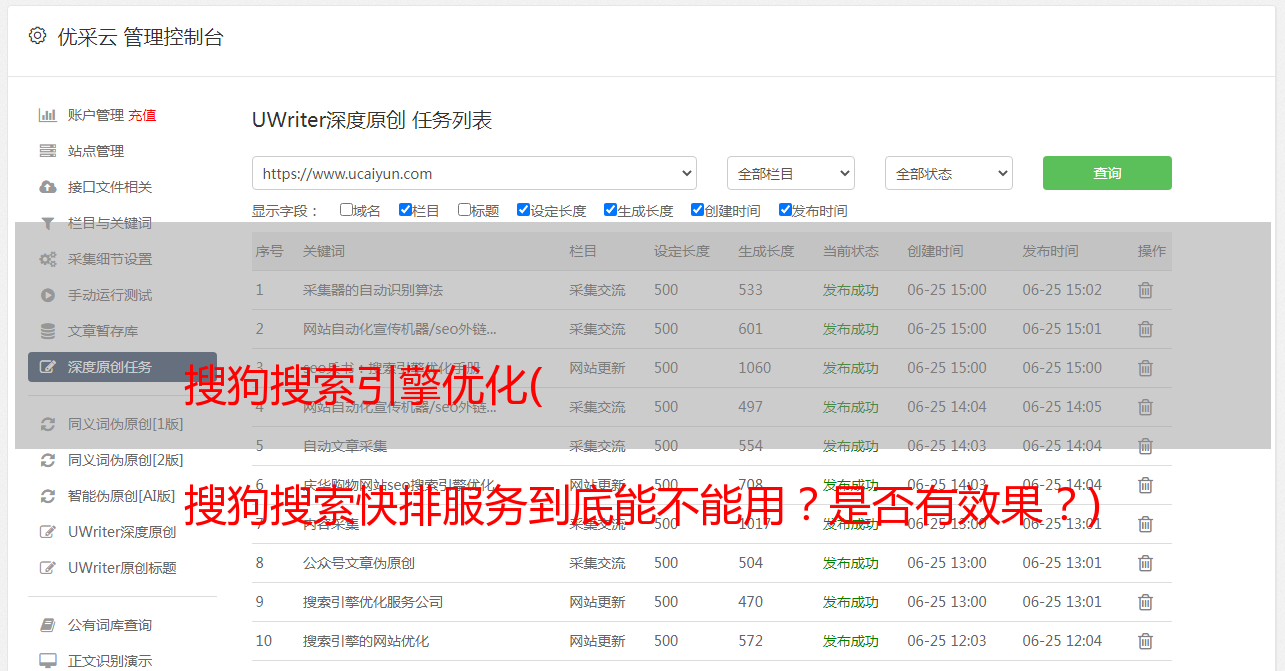This screenshot has height=671, width=1285.
Task: Delete task row 3 created 06-25 15:00
Action: point(1145,368)
